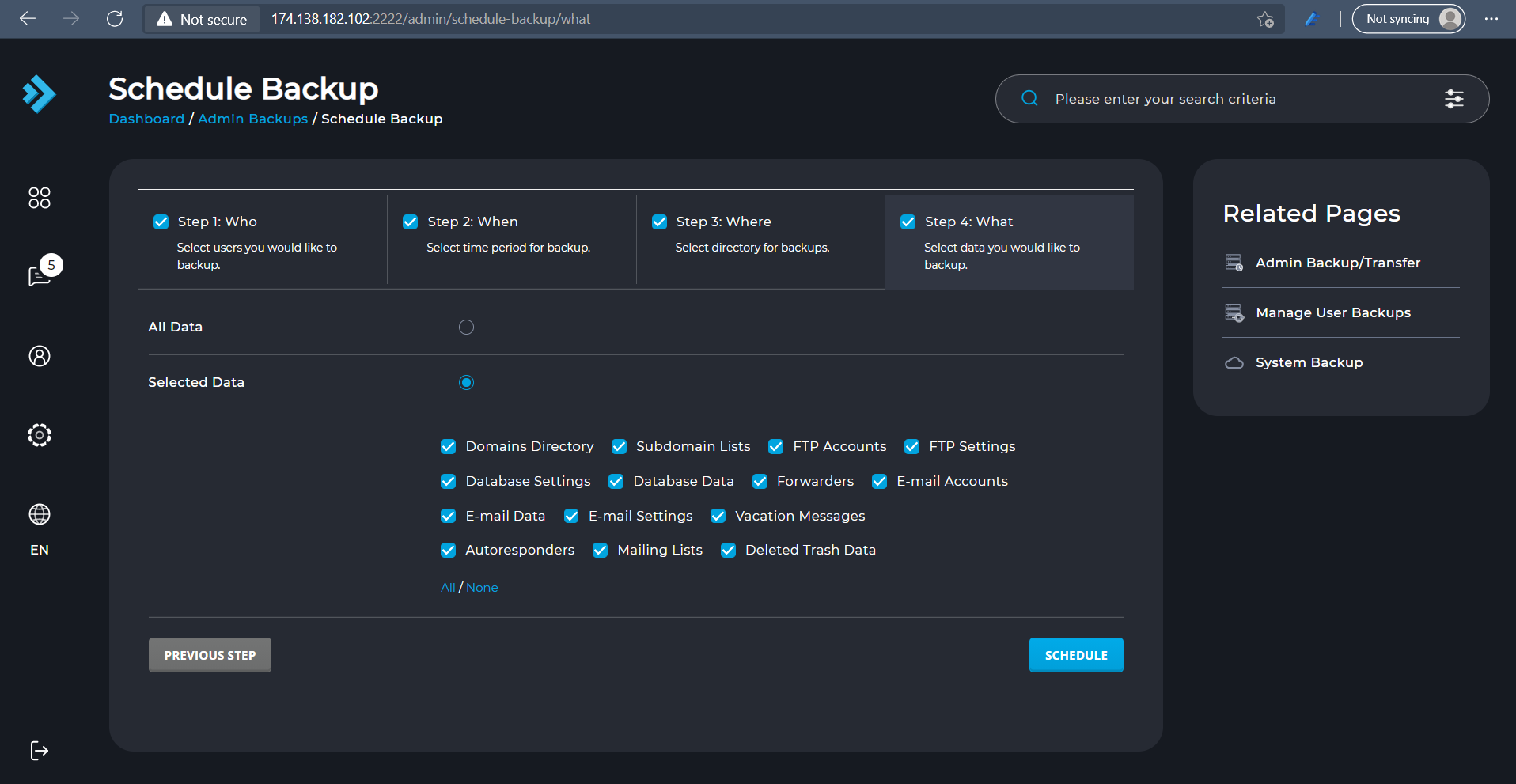Click the None selection link
1516x784 pixels.
pos(482,587)
